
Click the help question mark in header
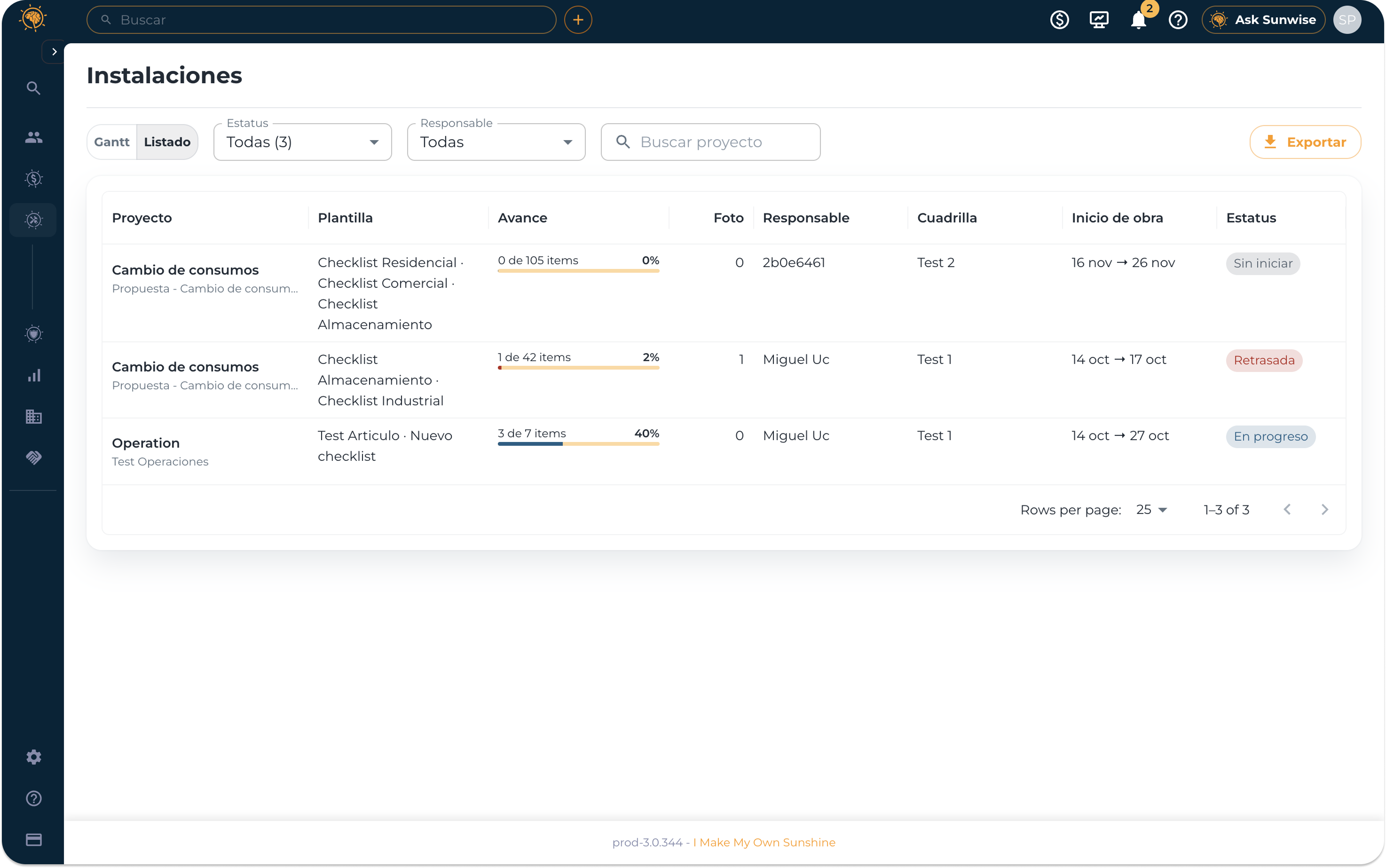point(1178,20)
